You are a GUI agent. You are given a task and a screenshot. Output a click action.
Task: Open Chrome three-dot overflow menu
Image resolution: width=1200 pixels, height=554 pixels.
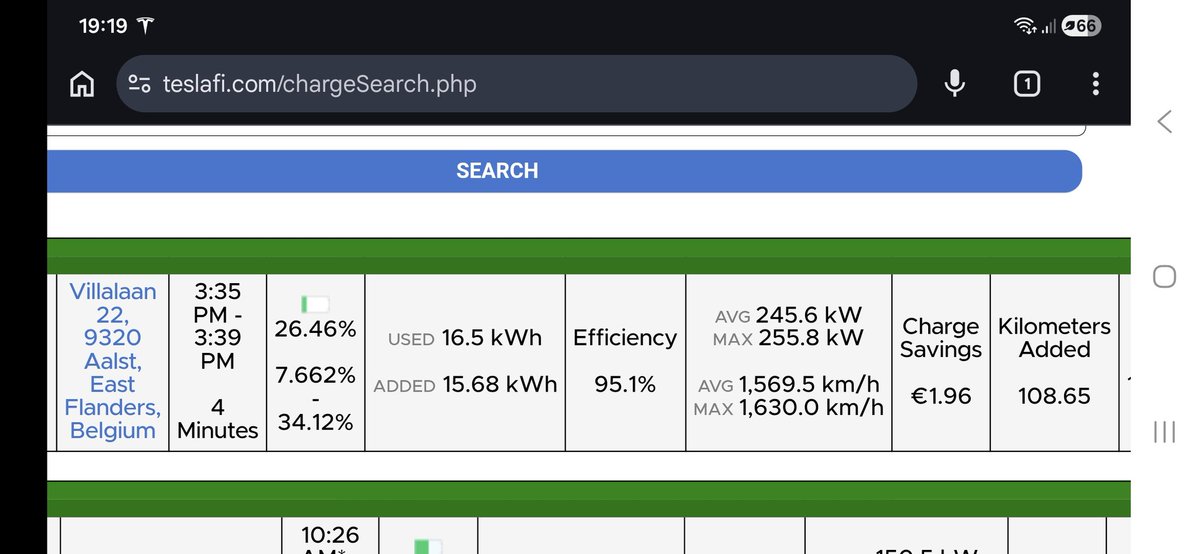pos(1096,84)
